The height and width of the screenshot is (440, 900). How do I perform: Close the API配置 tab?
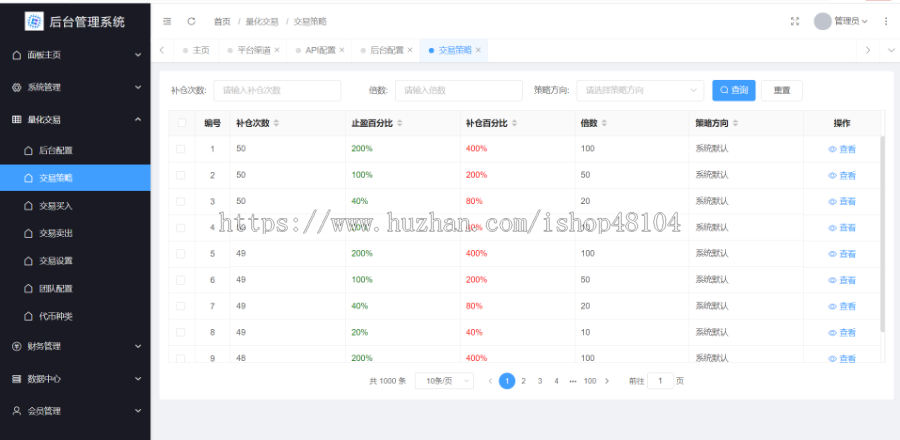coord(342,50)
